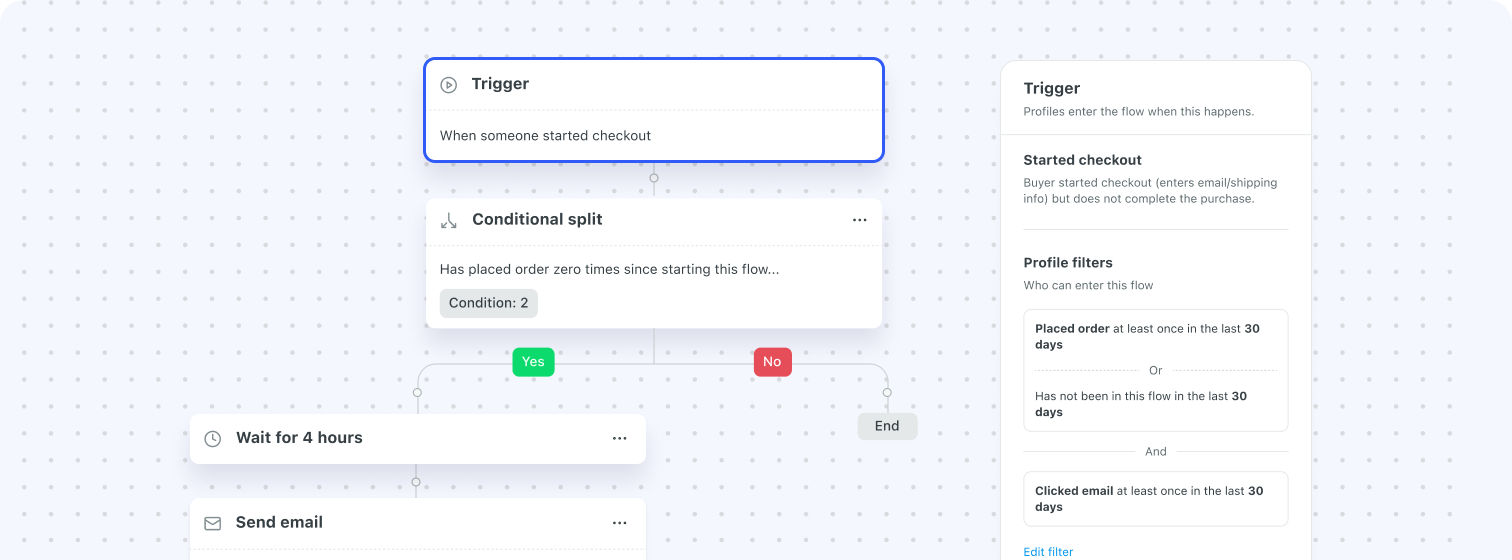Select the Trigger node card
1512x560 pixels.
tap(654, 110)
